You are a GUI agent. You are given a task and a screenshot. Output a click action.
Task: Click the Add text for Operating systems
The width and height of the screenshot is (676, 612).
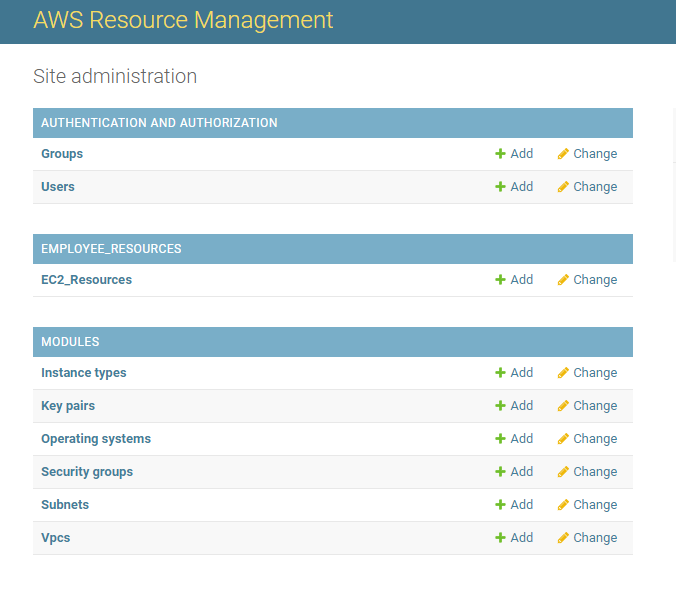coord(522,439)
